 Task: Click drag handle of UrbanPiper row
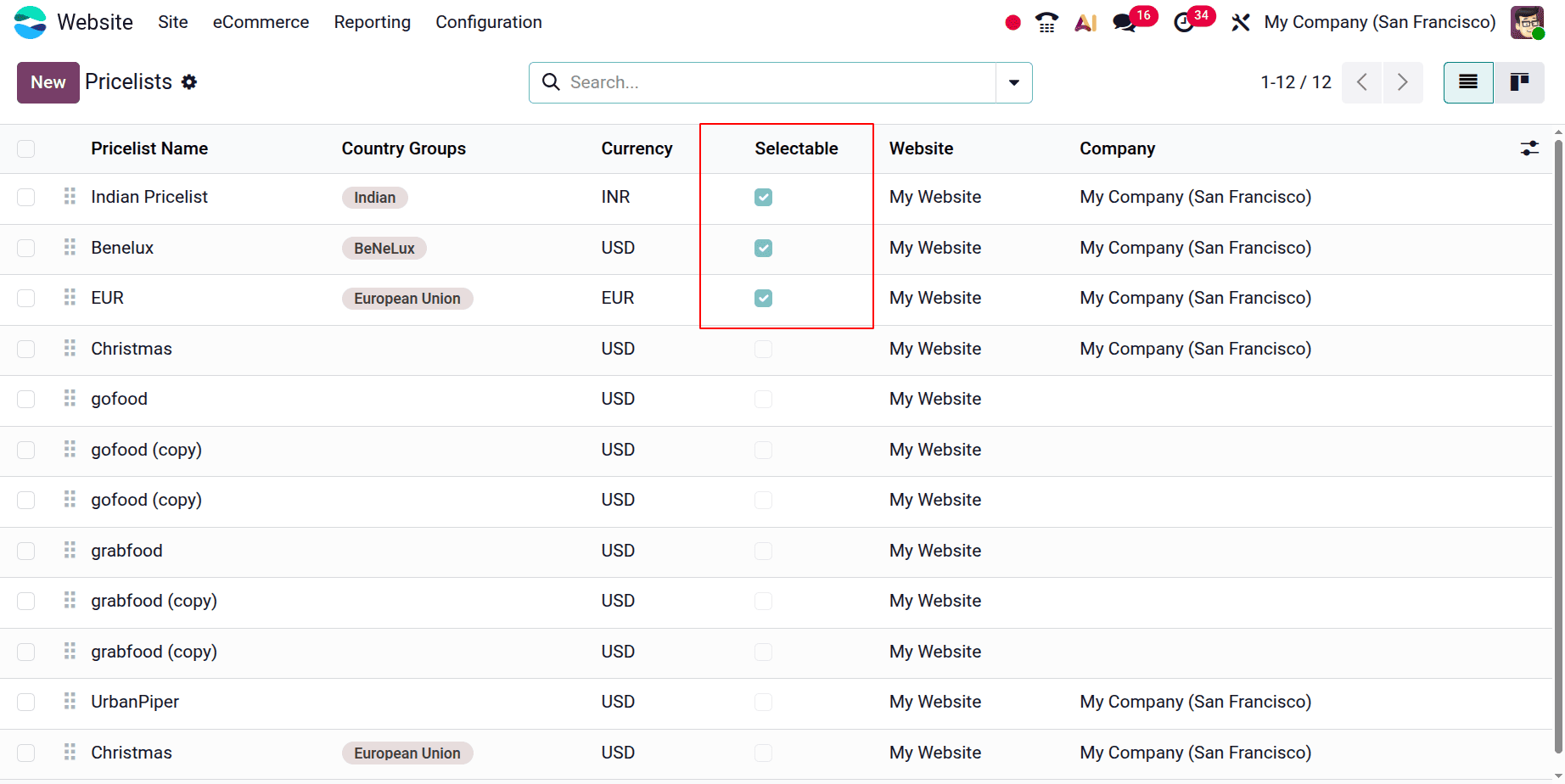click(70, 702)
